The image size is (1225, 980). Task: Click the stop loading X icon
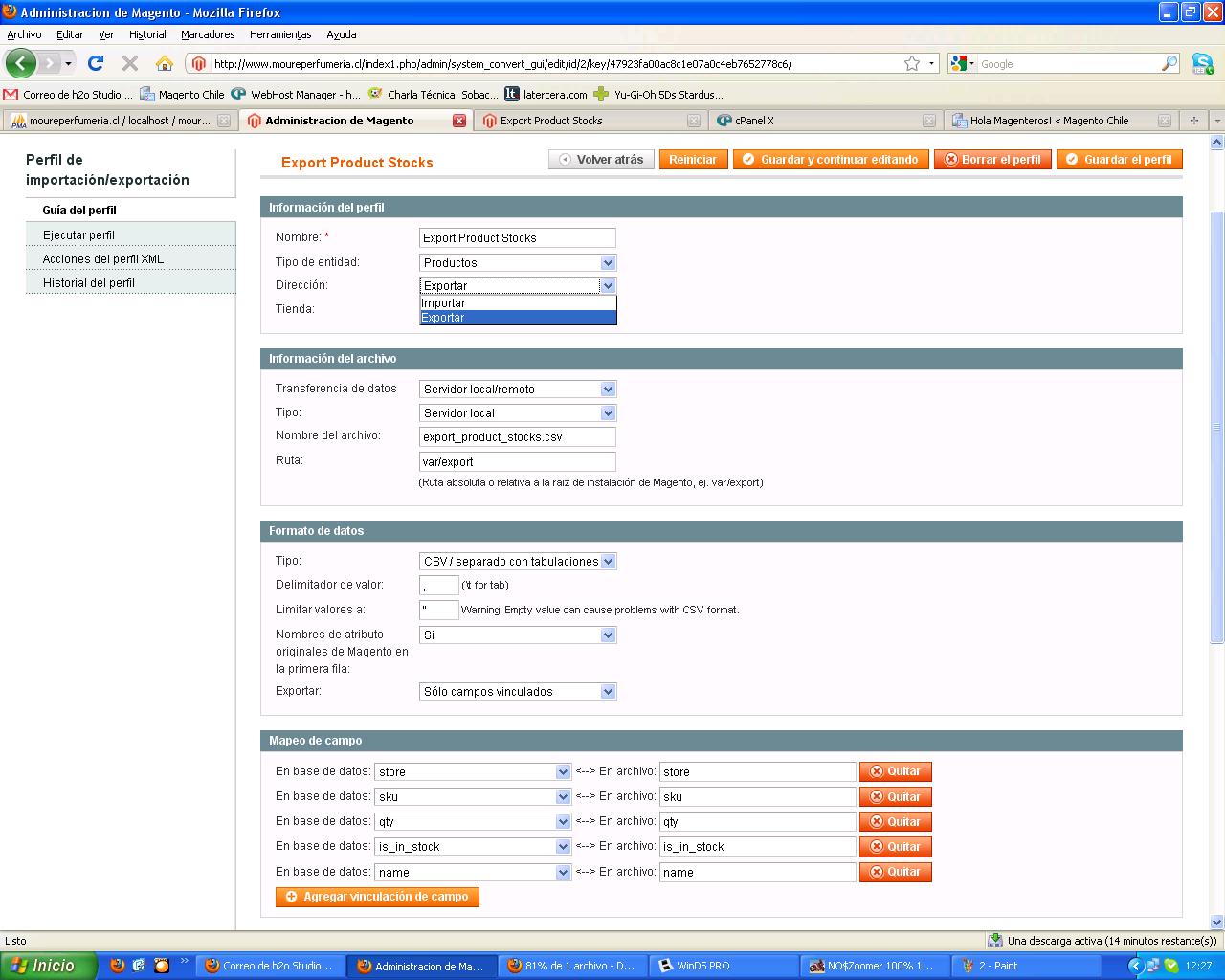coord(130,63)
